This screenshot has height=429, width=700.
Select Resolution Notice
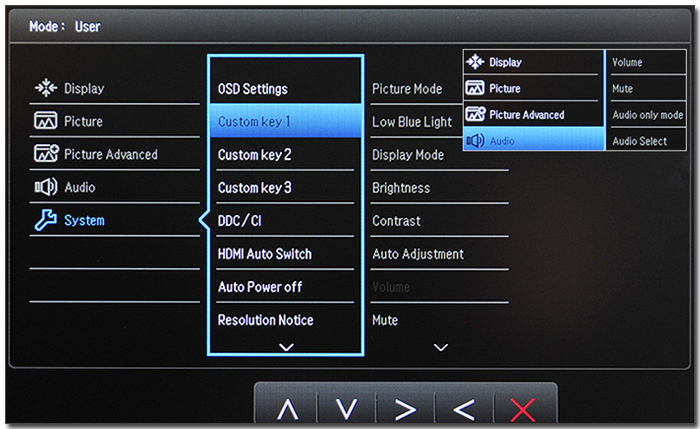[x=266, y=320]
